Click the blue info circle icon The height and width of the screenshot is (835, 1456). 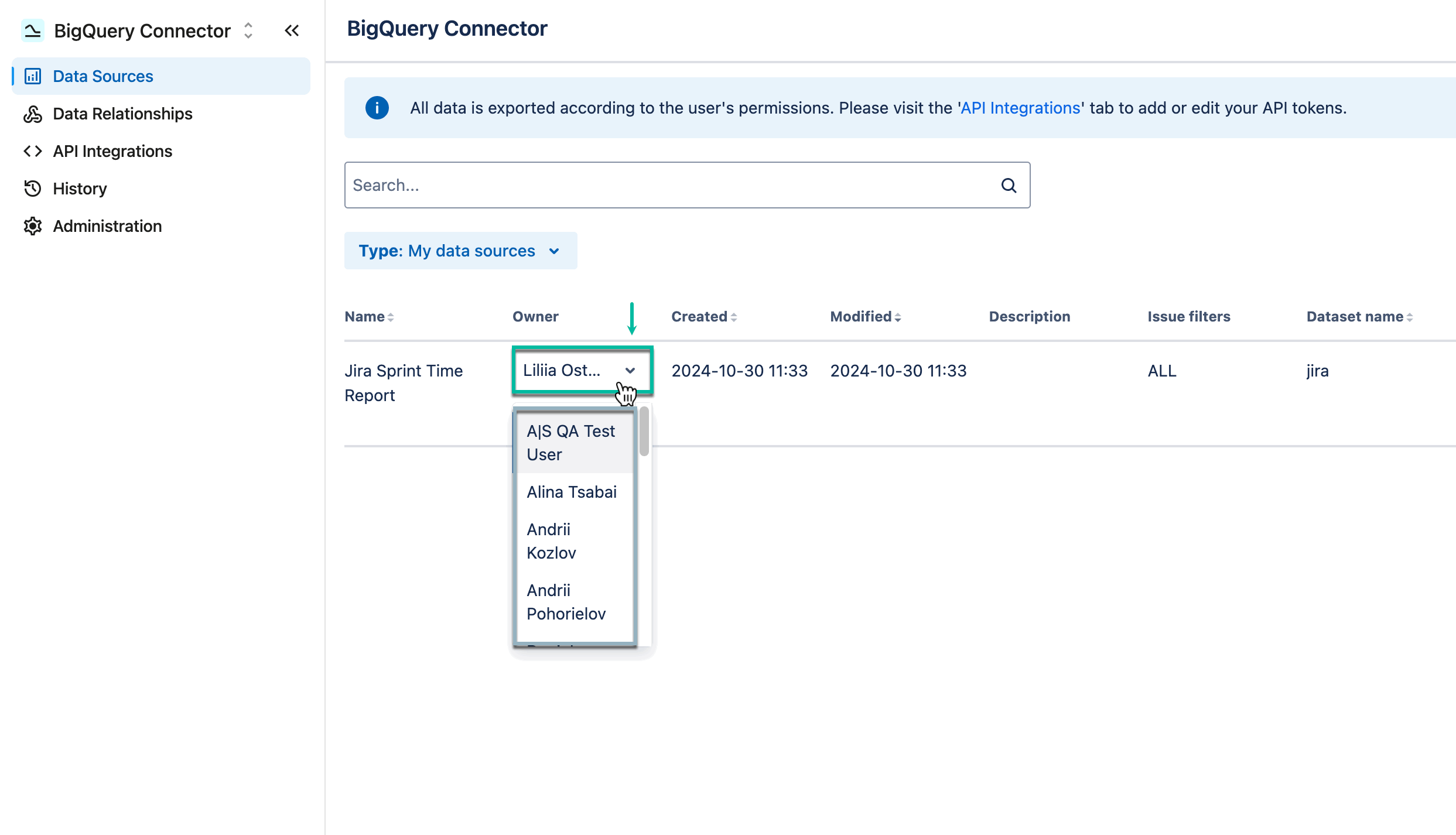tap(377, 108)
